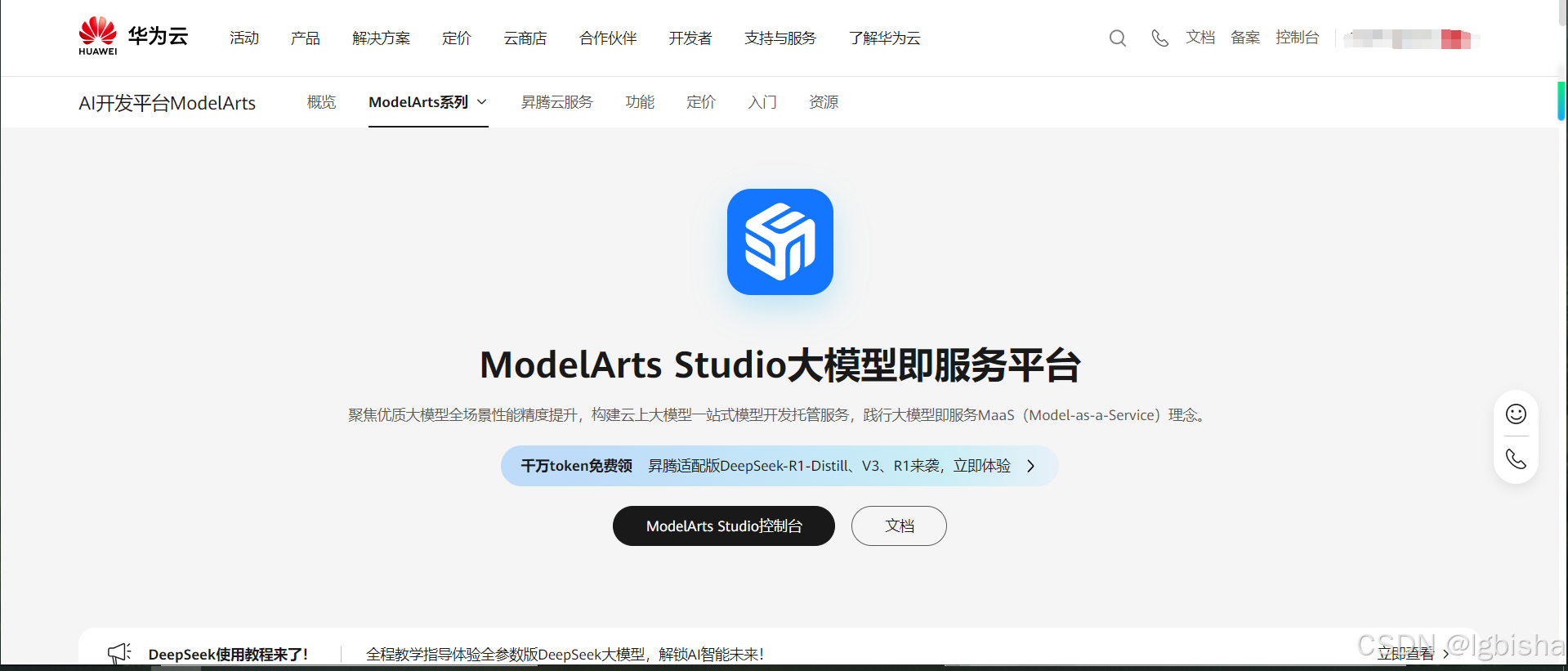1568x671 pixels.
Task: Expand the ModelArts系列 dropdown chevron
Action: pyautogui.click(x=482, y=102)
